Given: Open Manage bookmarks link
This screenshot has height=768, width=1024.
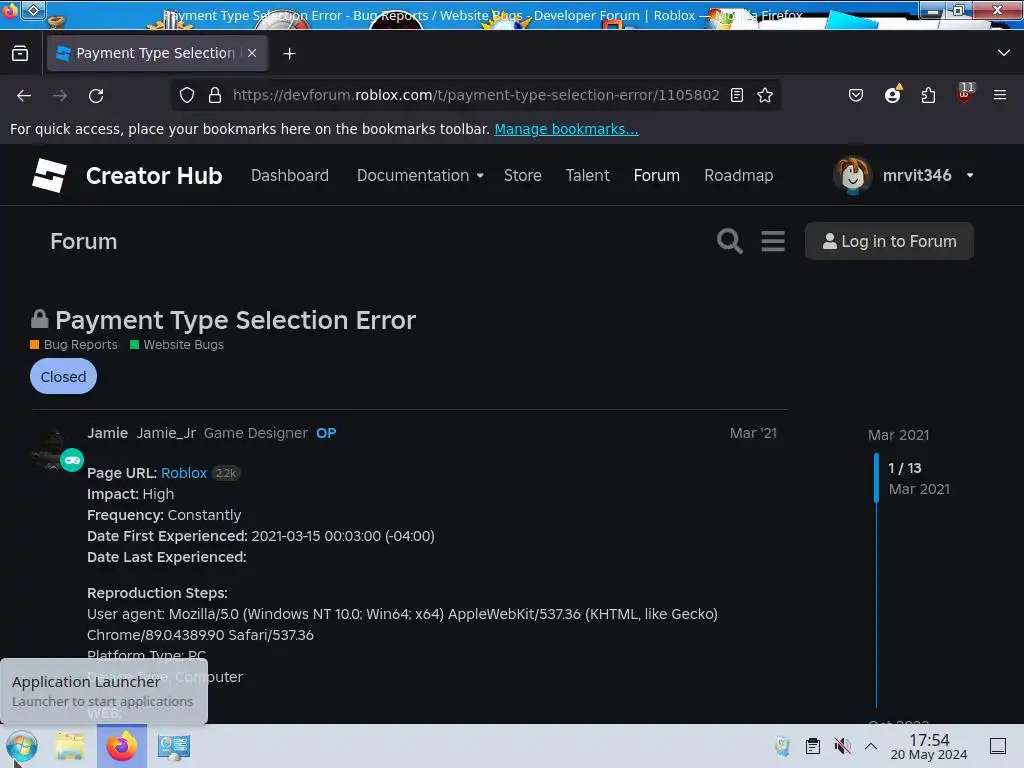Looking at the screenshot, I should [x=566, y=129].
